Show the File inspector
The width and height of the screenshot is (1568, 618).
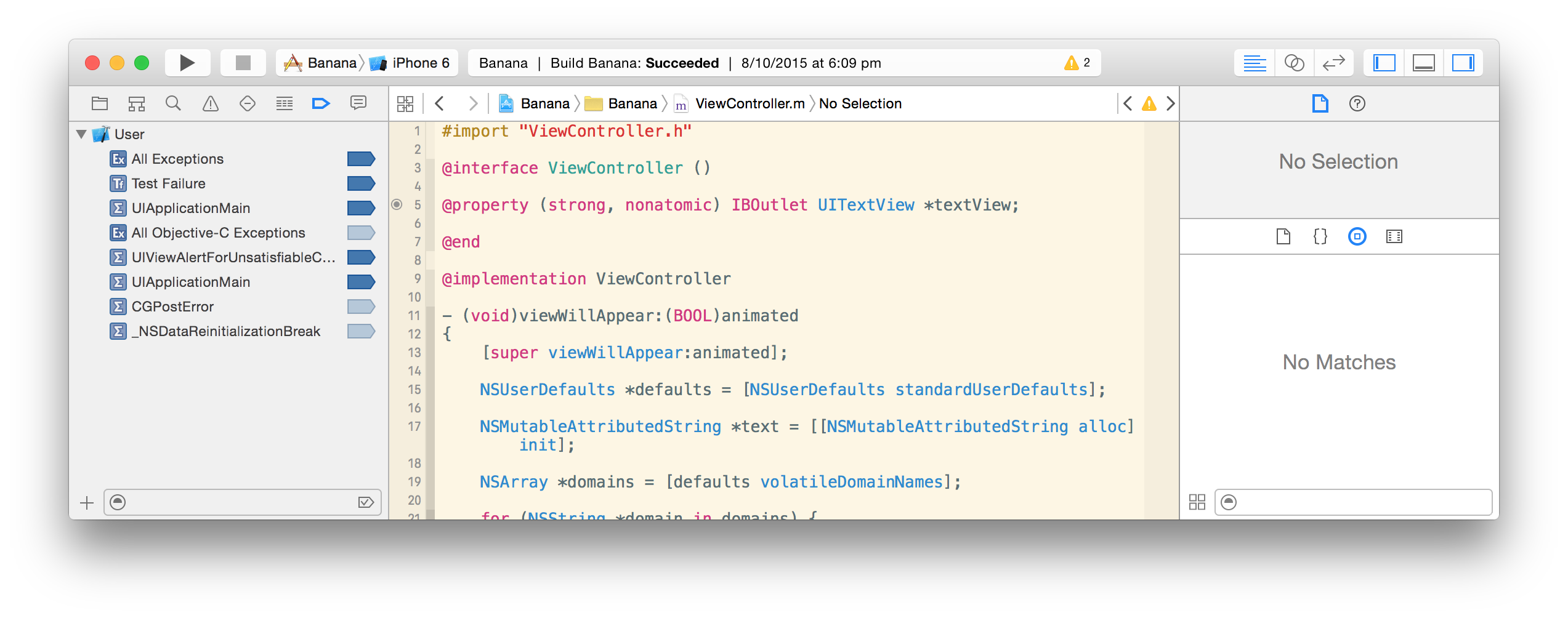[1320, 103]
